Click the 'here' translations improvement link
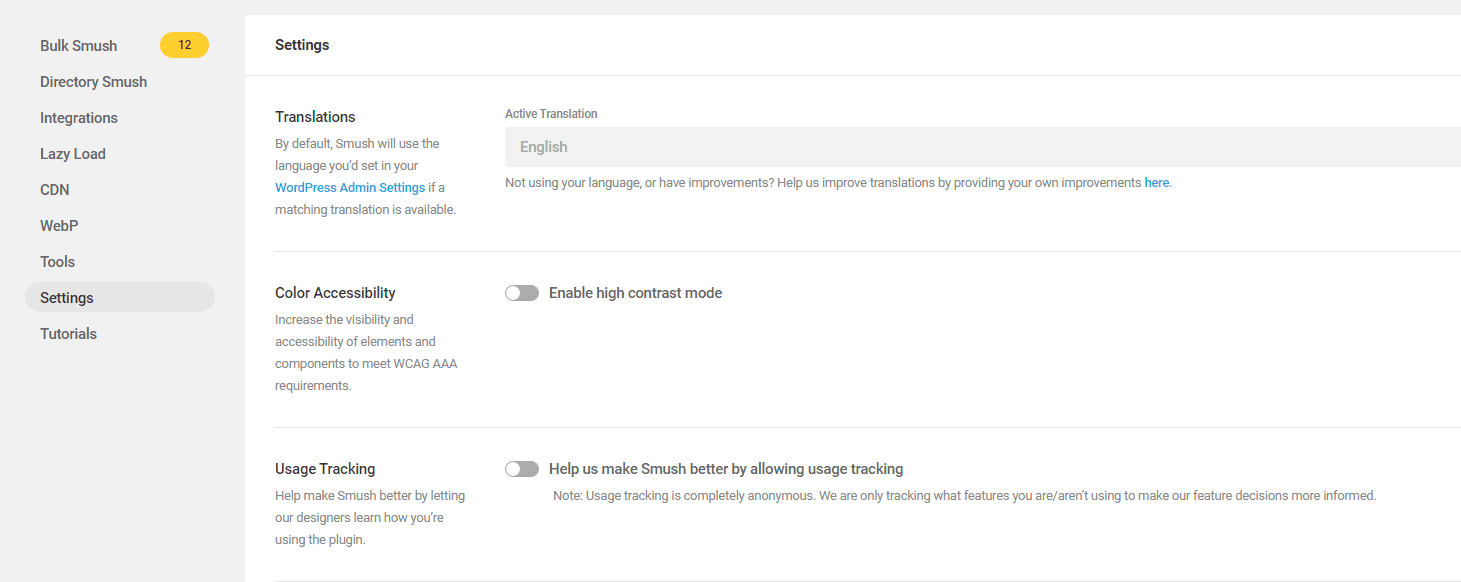This screenshot has width=1461, height=582. click(x=1156, y=183)
